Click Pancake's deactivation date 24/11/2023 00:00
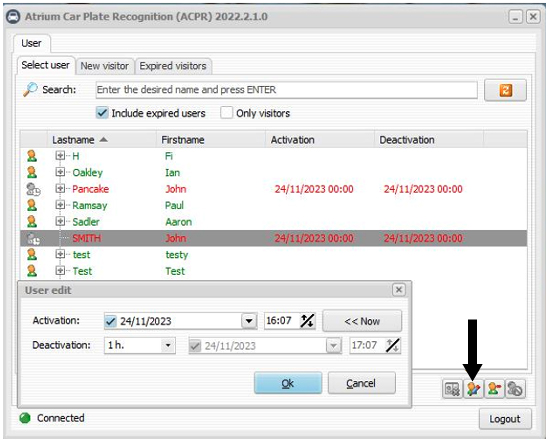The height and width of the screenshot is (443, 550). click(423, 189)
